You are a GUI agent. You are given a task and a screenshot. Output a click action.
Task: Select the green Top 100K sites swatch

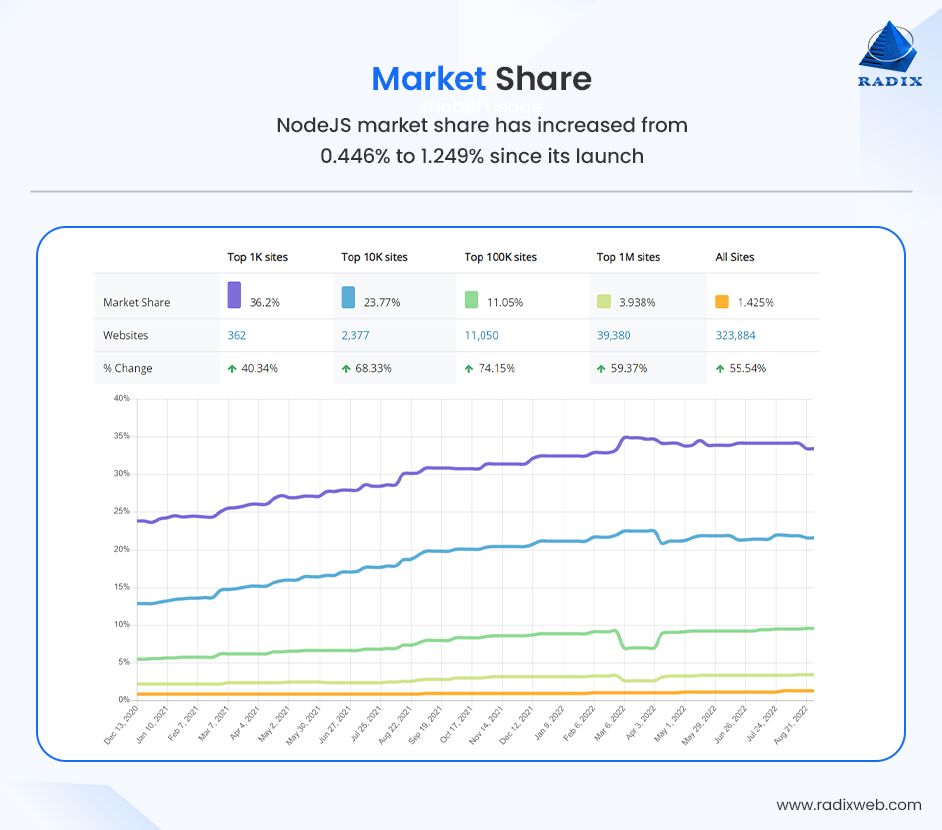[x=472, y=299]
